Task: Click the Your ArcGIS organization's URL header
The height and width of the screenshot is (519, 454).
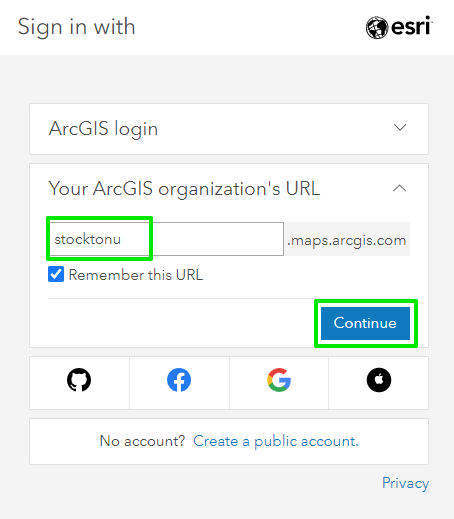Action: [184, 189]
